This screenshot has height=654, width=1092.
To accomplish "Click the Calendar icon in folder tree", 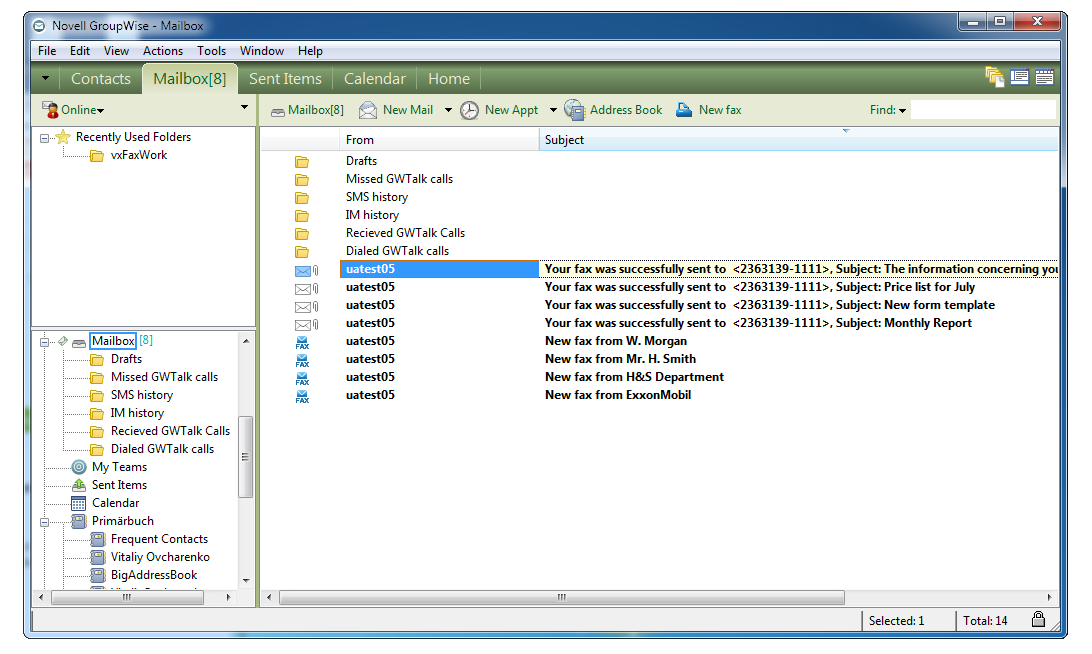I will click(79, 503).
